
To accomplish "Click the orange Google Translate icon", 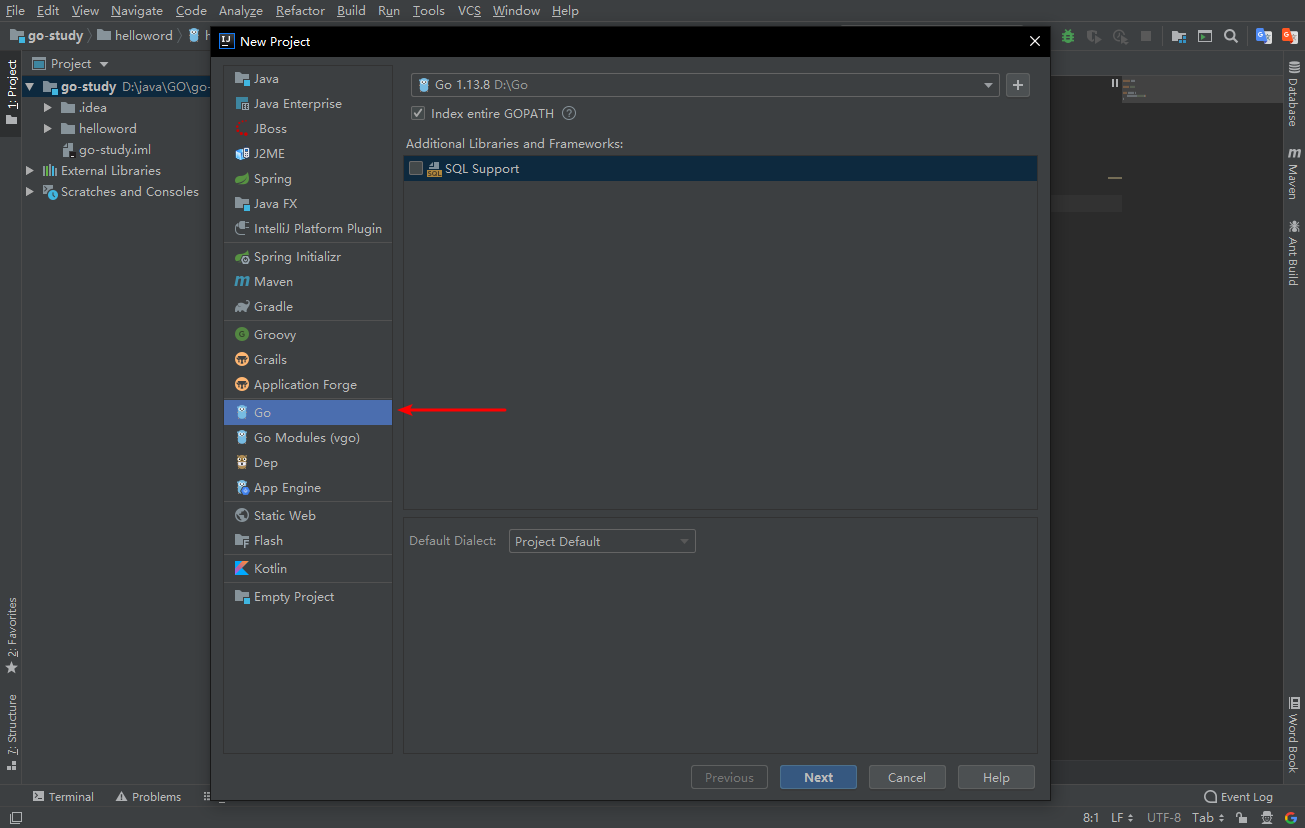I will click(x=1290, y=36).
